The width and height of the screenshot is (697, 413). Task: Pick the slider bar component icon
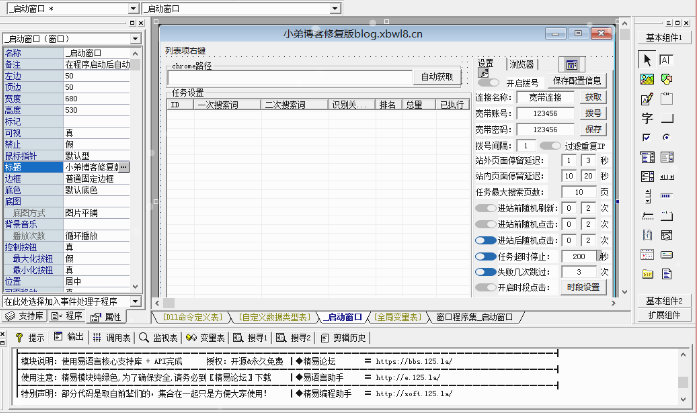(x=647, y=216)
